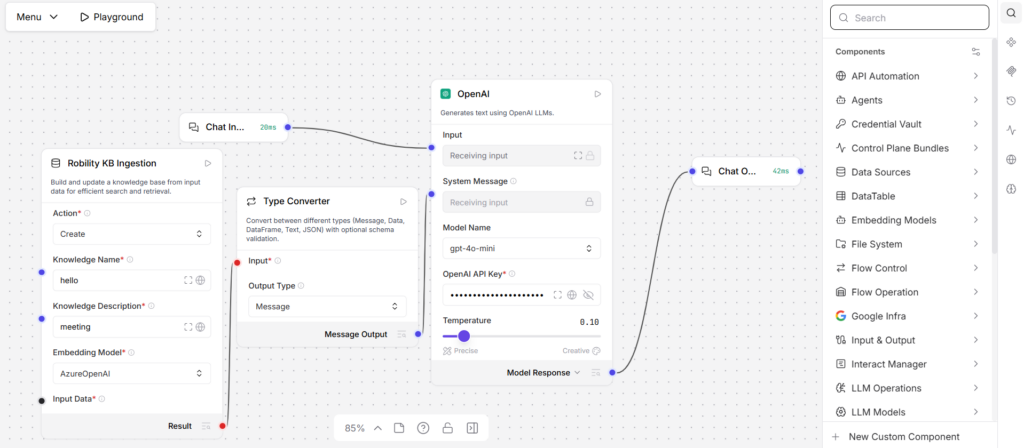Expand the File System category
1024x448 pixels.
tap(908, 244)
